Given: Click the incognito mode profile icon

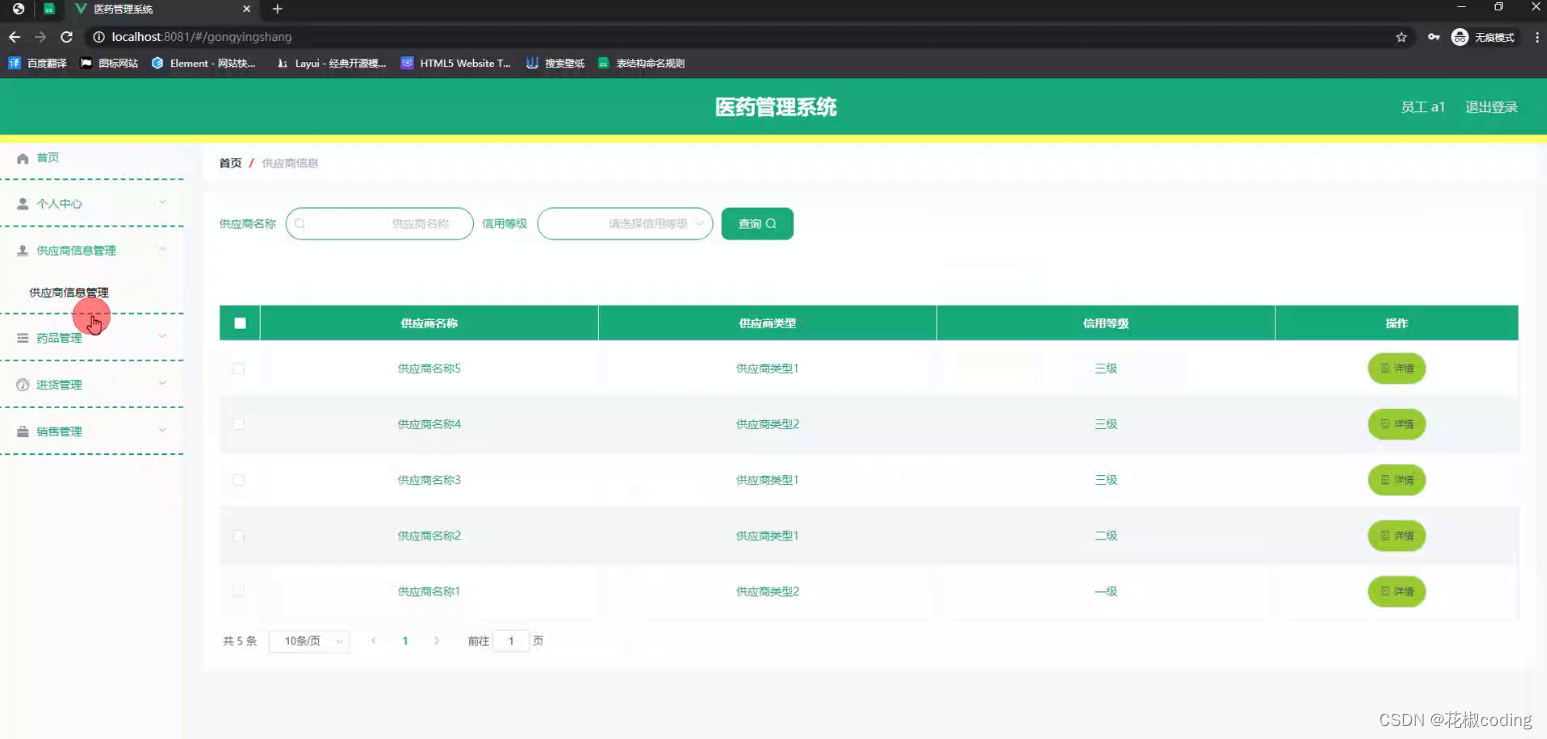Looking at the screenshot, I should [1460, 37].
